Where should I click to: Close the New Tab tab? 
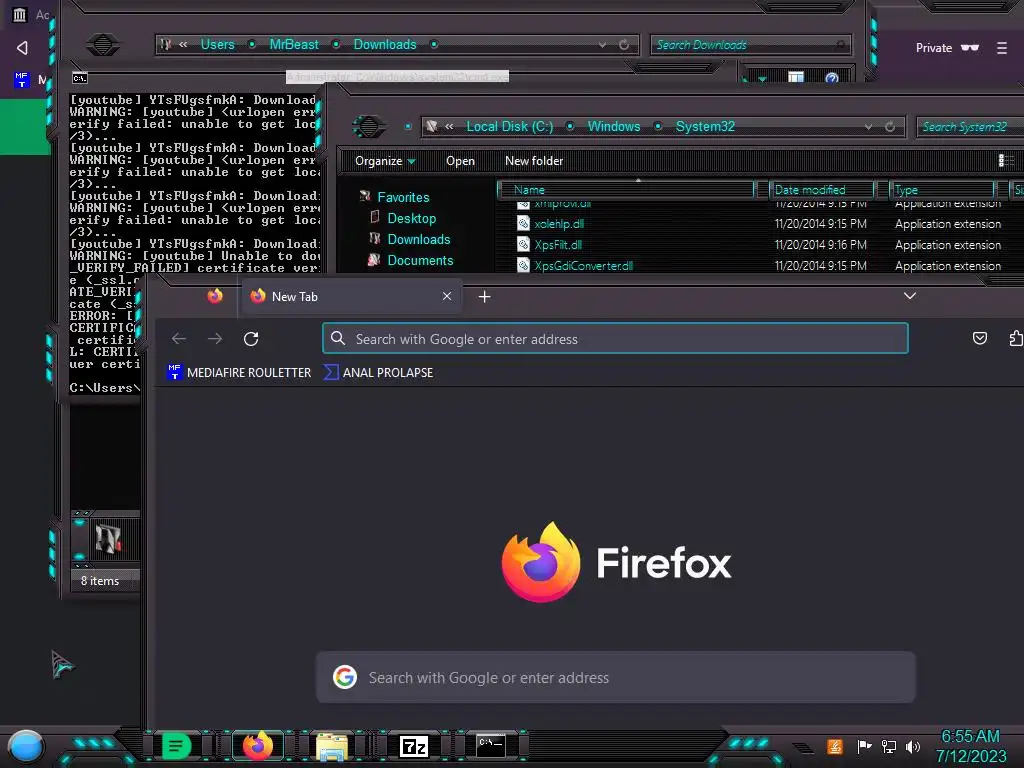pos(447,296)
